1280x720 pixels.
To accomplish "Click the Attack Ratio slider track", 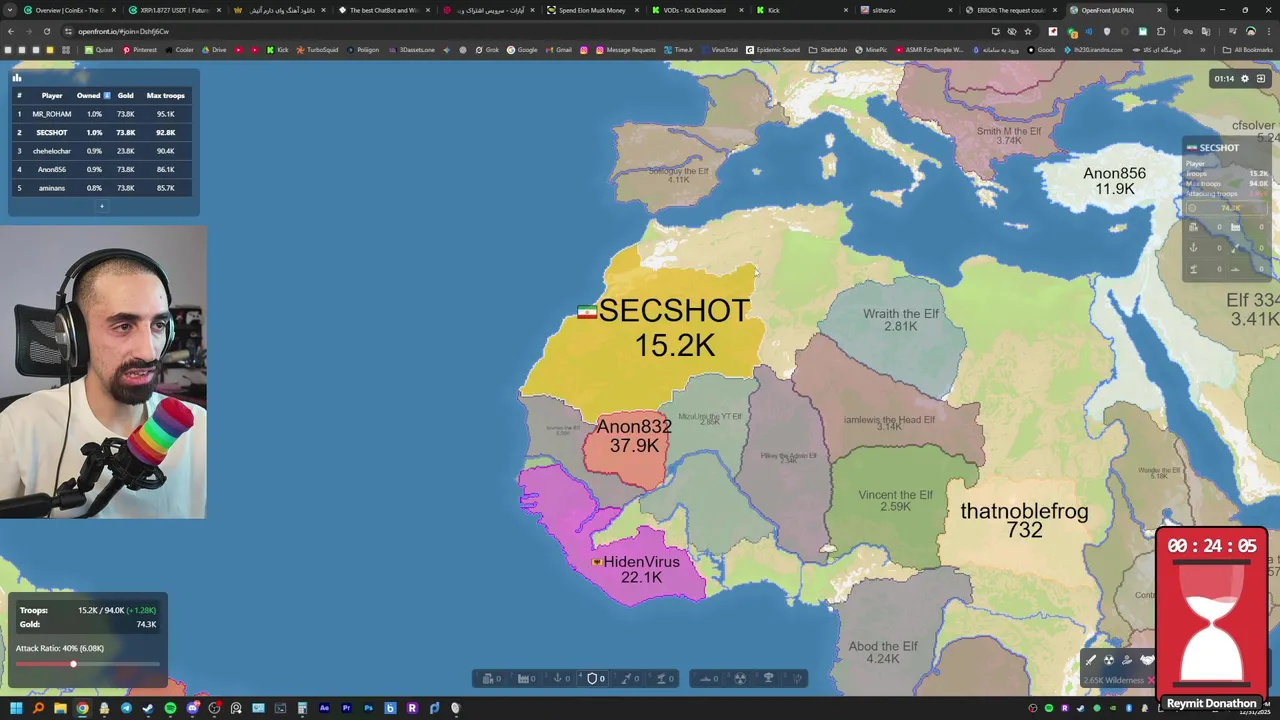I will coord(87,664).
